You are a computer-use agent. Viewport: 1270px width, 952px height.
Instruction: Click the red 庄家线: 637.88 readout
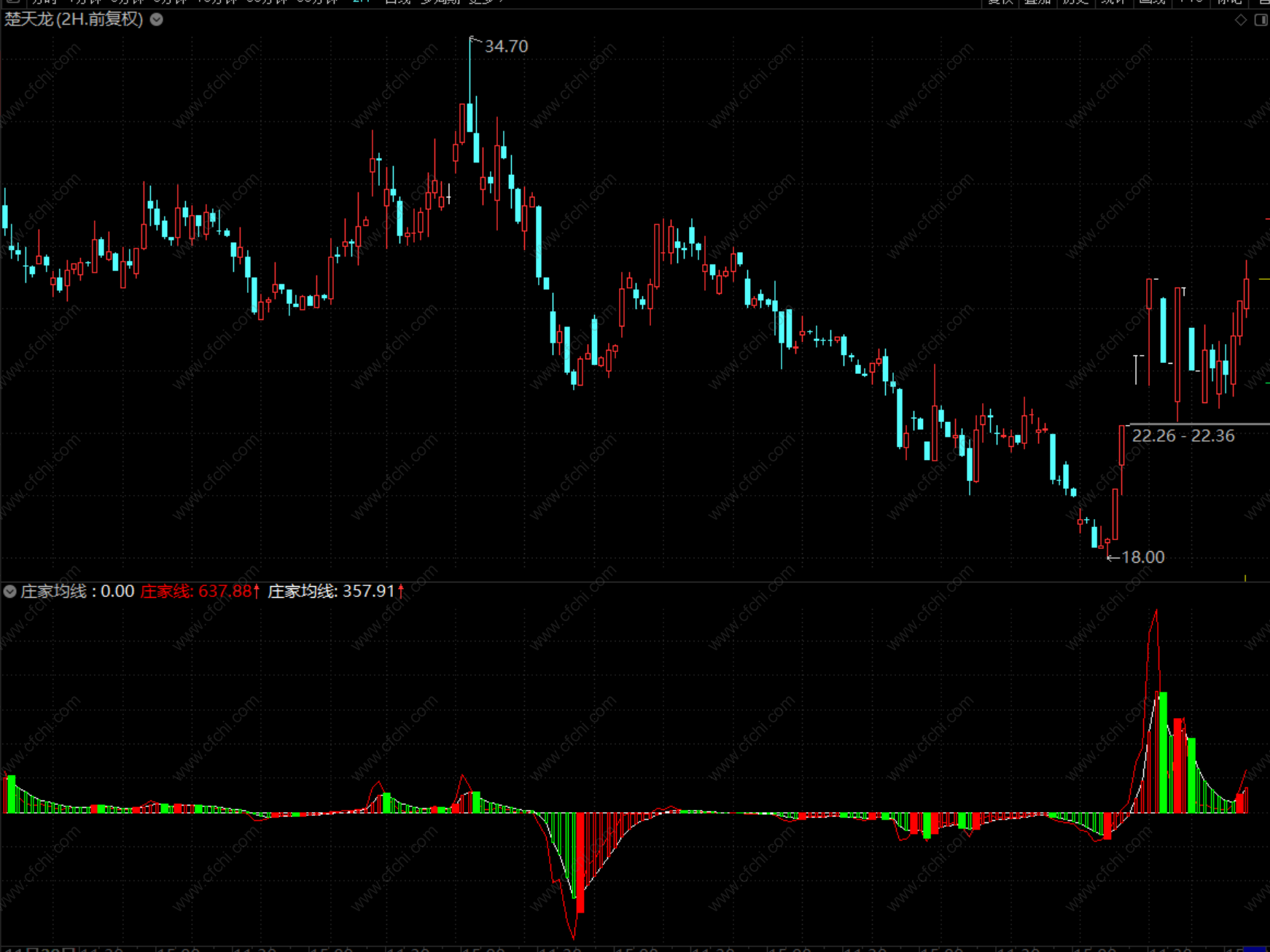pos(200,591)
